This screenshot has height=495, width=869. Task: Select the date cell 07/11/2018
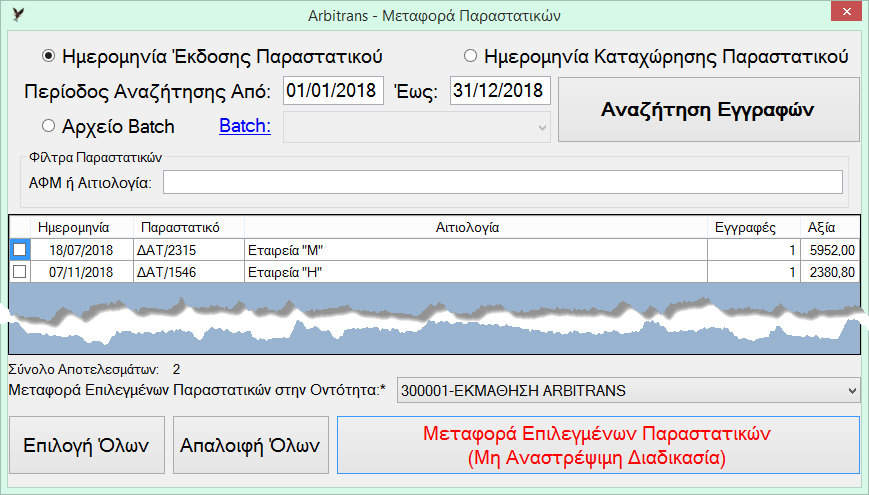pos(81,272)
